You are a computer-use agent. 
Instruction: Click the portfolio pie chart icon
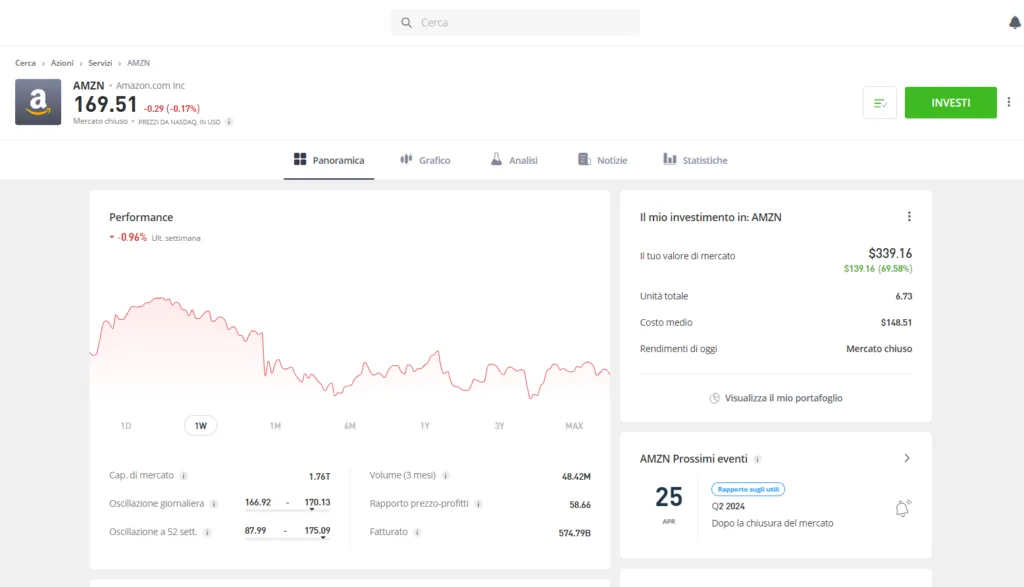(714, 398)
